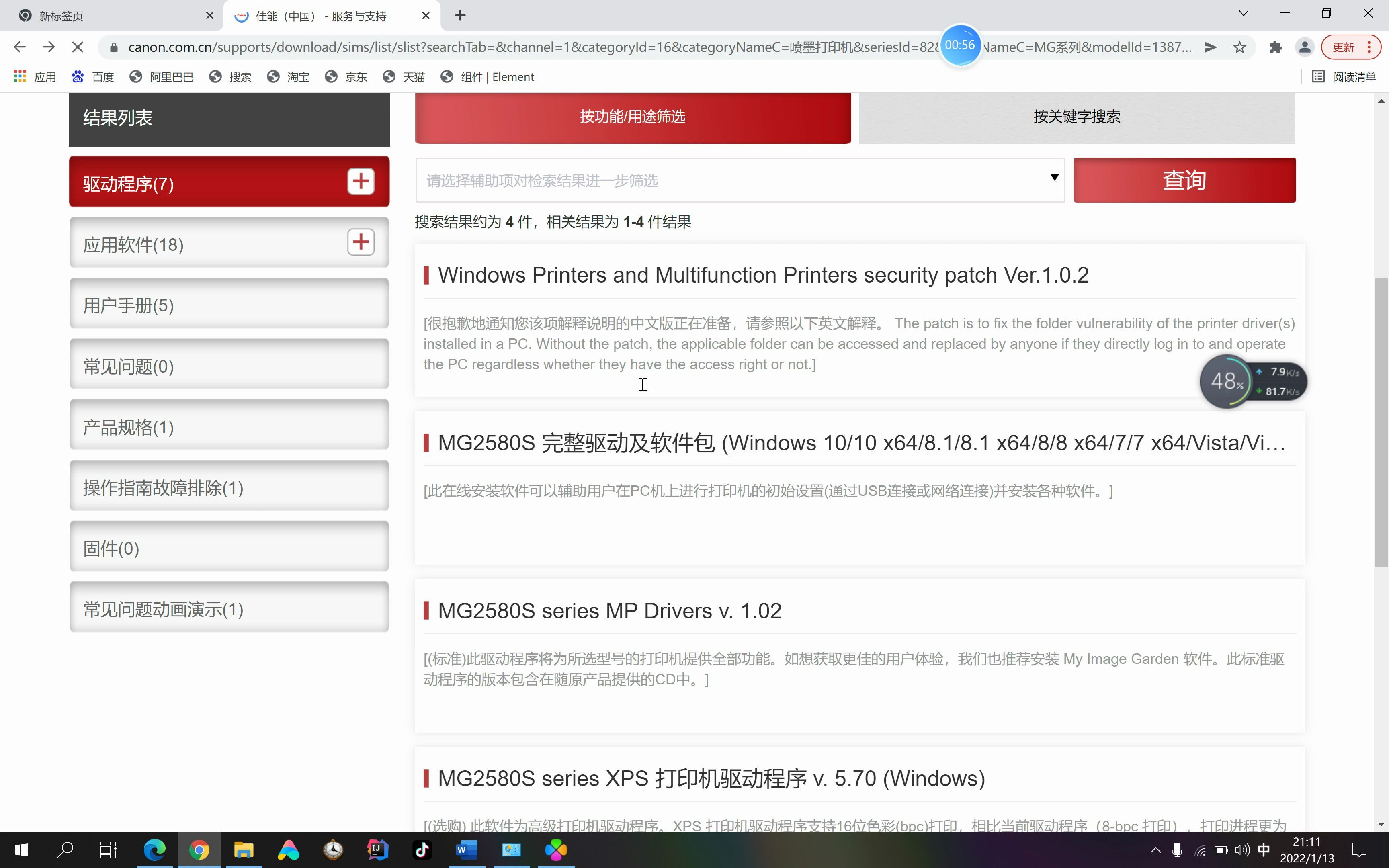Image resolution: width=1389 pixels, height=868 pixels.
Task: Open the 组件 | Element bookmark
Action: [488, 77]
